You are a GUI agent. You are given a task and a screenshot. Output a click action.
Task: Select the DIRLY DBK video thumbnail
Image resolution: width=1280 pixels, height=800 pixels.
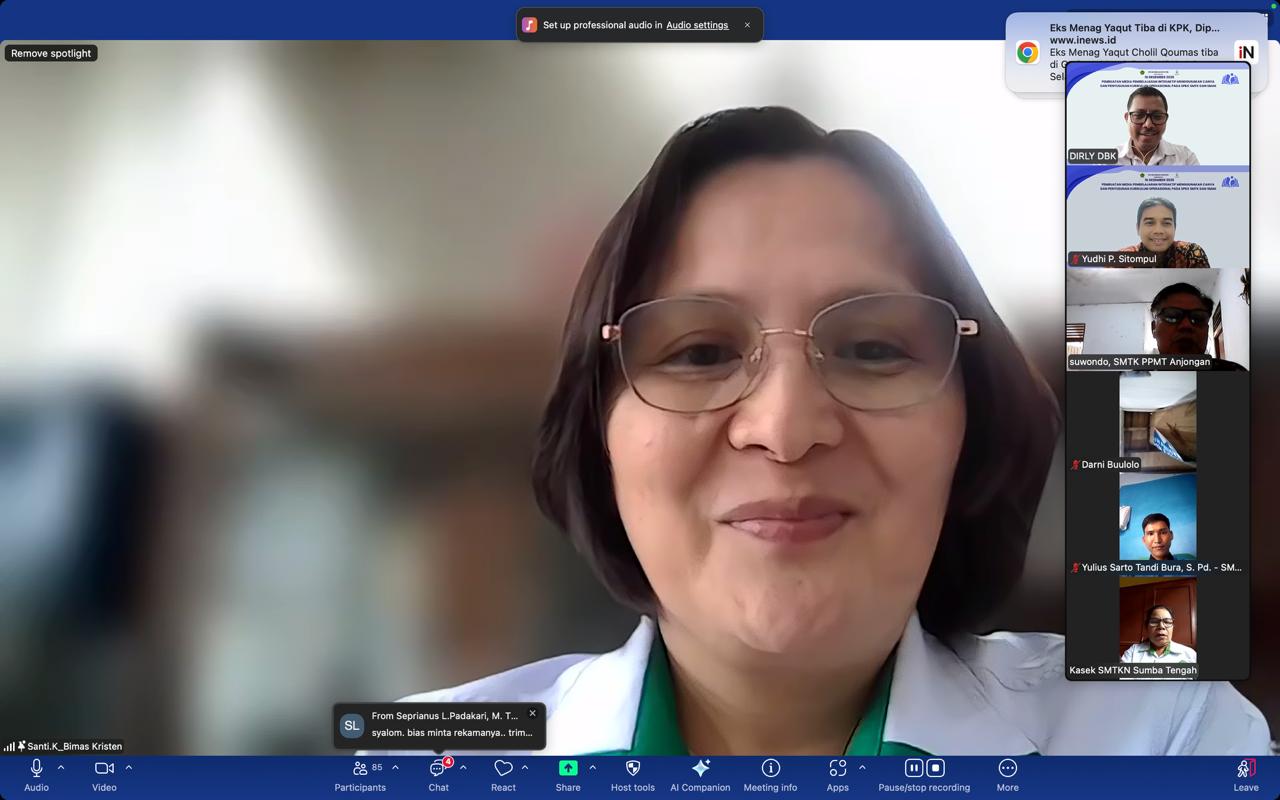pos(1157,115)
